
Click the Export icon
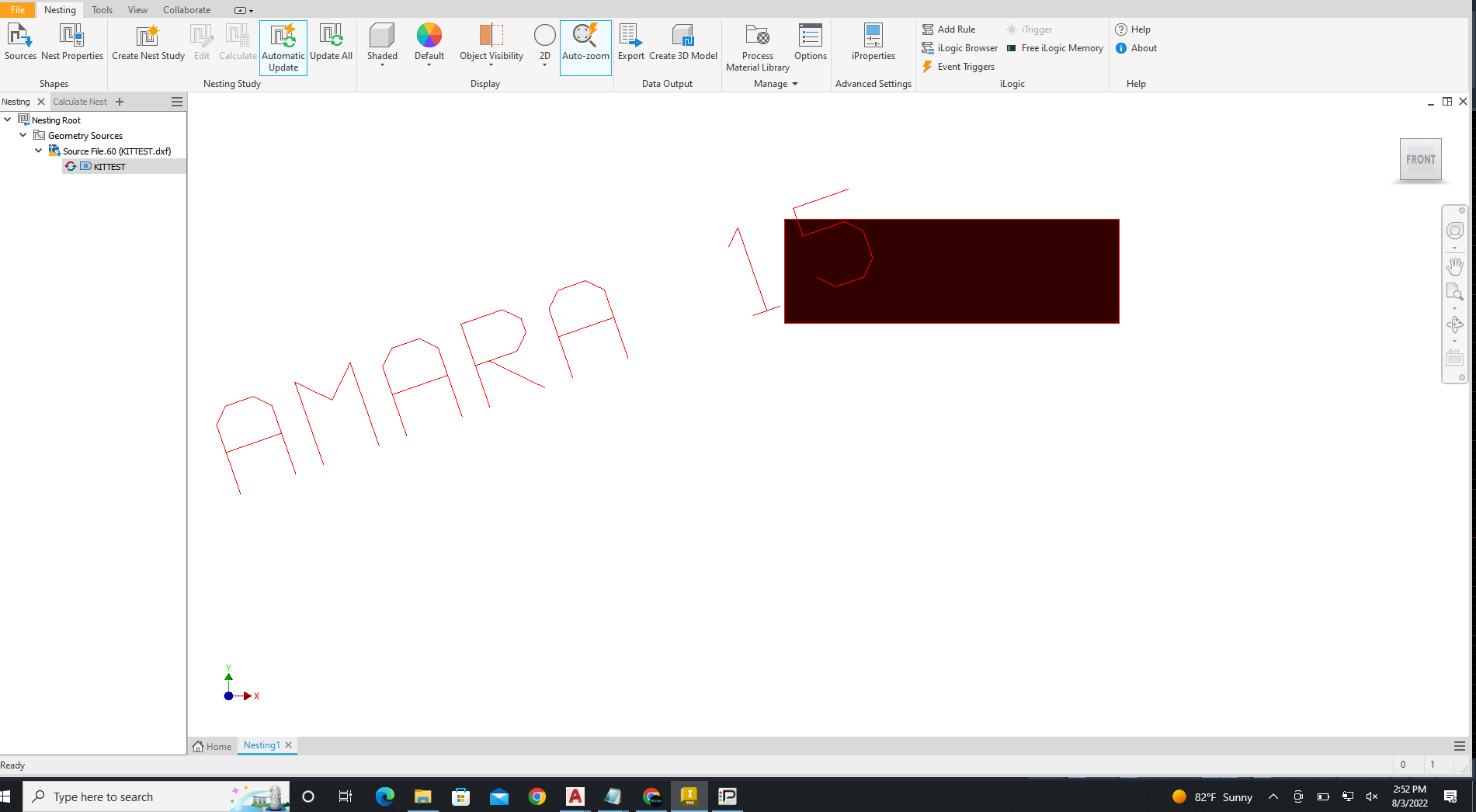[x=630, y=42]
